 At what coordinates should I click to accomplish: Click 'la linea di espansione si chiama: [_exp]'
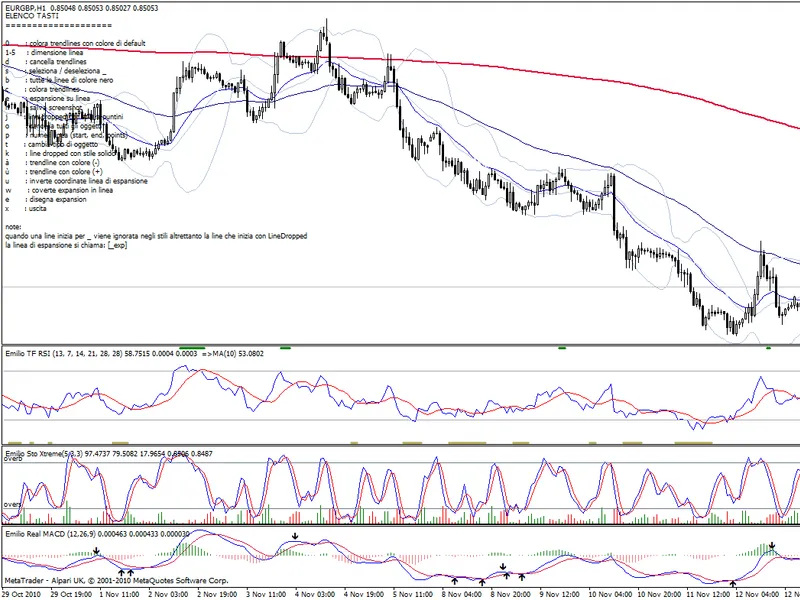tap(66, 245)
